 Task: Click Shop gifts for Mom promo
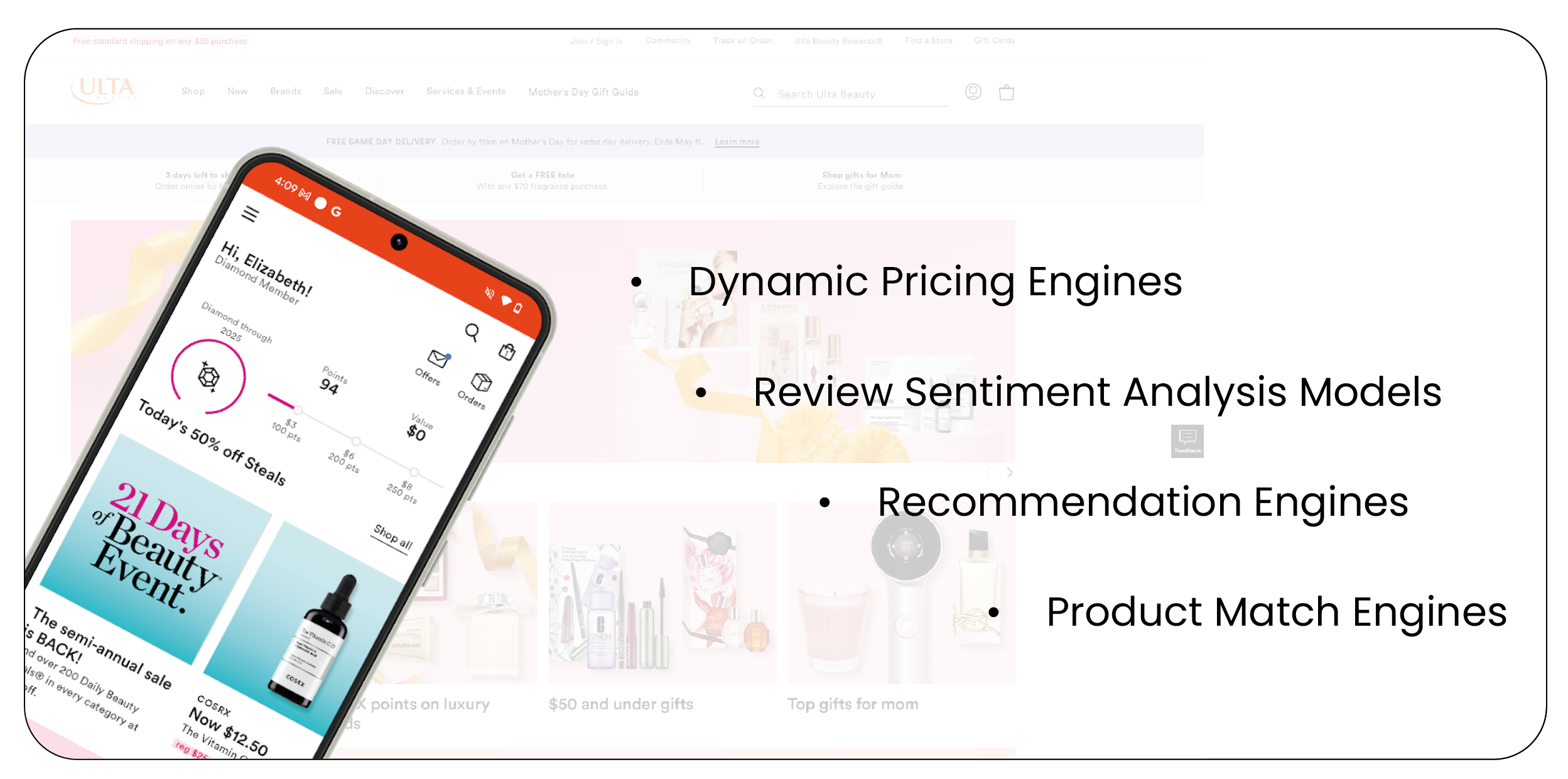[x=861, y=180]
